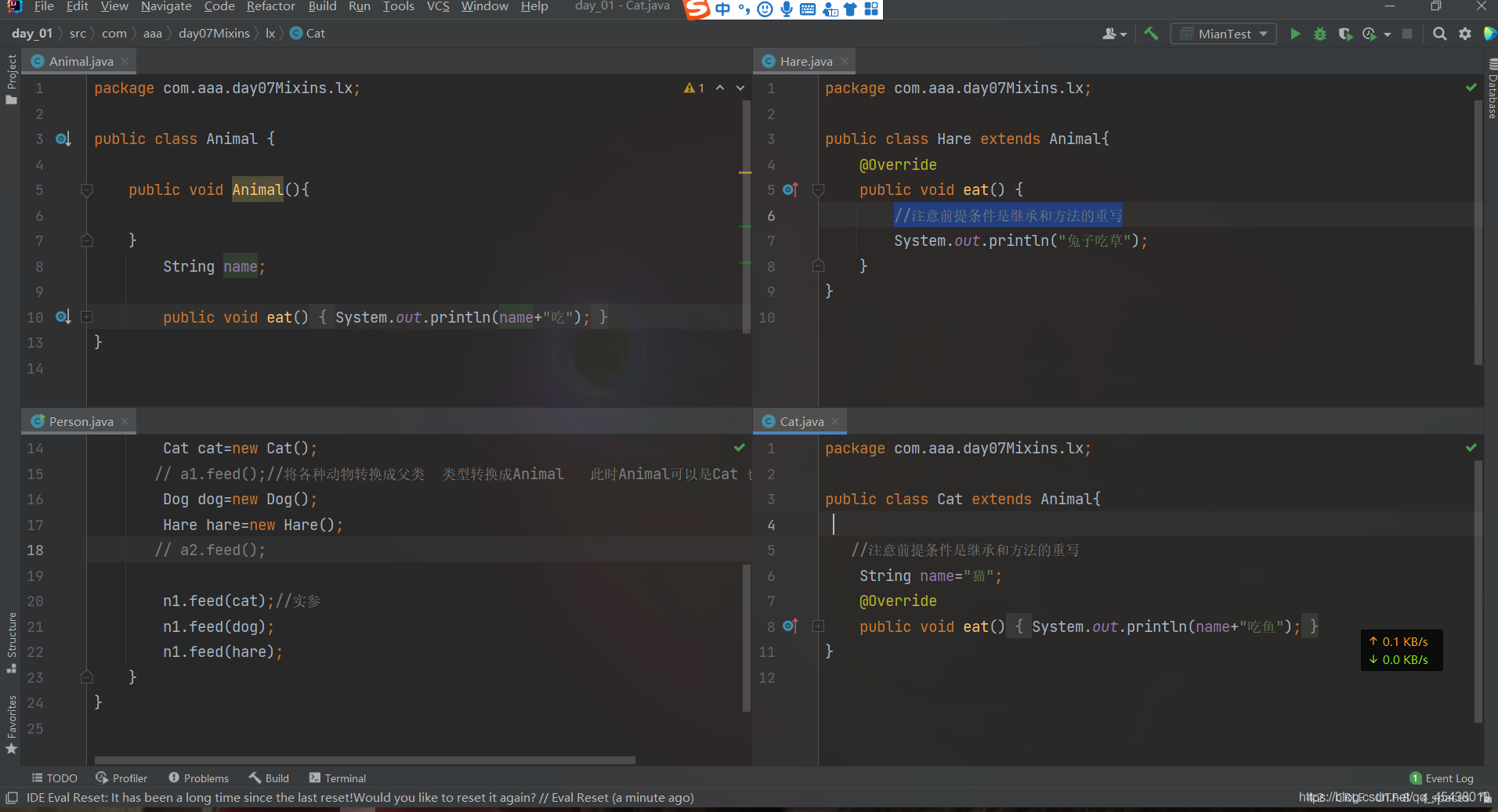The image size is (1498, 812).
Task: Click overrides gutter icon in Hare.java line 5
Action: (x=790, y=189)
